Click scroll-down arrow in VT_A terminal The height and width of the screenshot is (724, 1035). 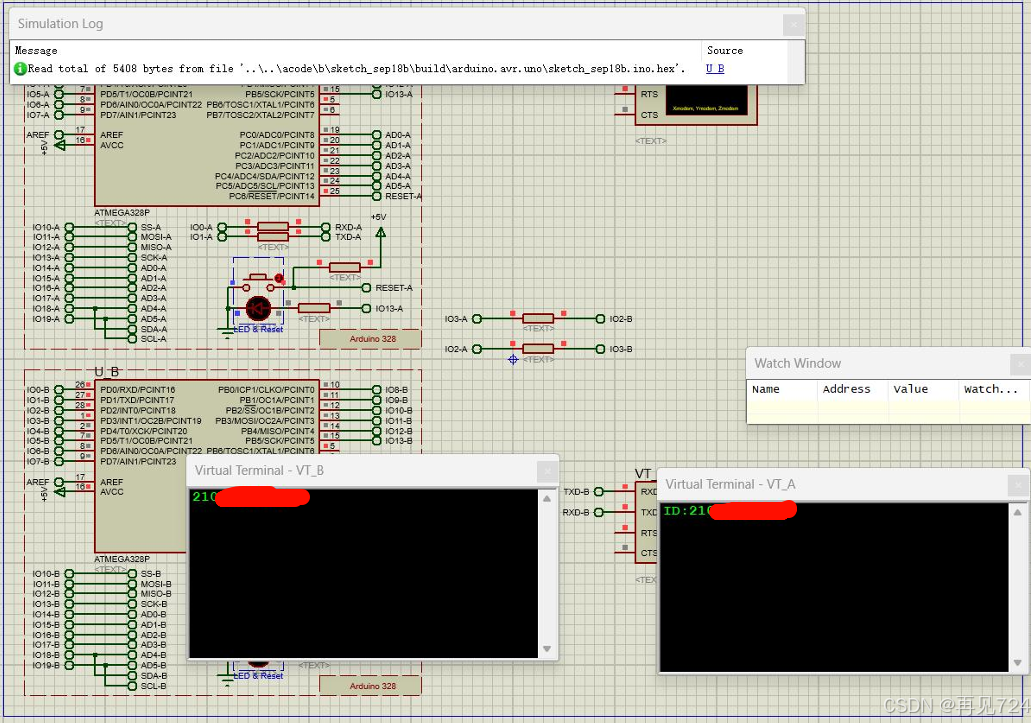click(x=1018, y=663)
